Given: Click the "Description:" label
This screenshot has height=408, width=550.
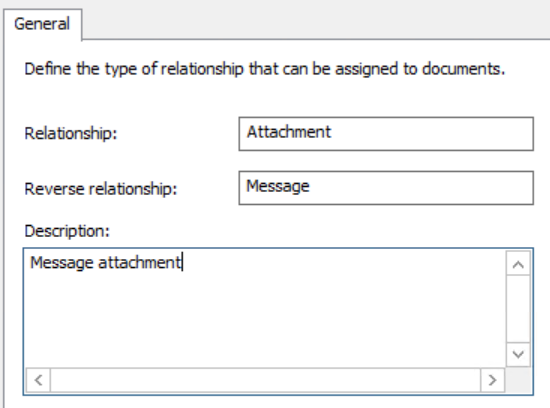Looking at the screenshot, I should pos(67,231).
